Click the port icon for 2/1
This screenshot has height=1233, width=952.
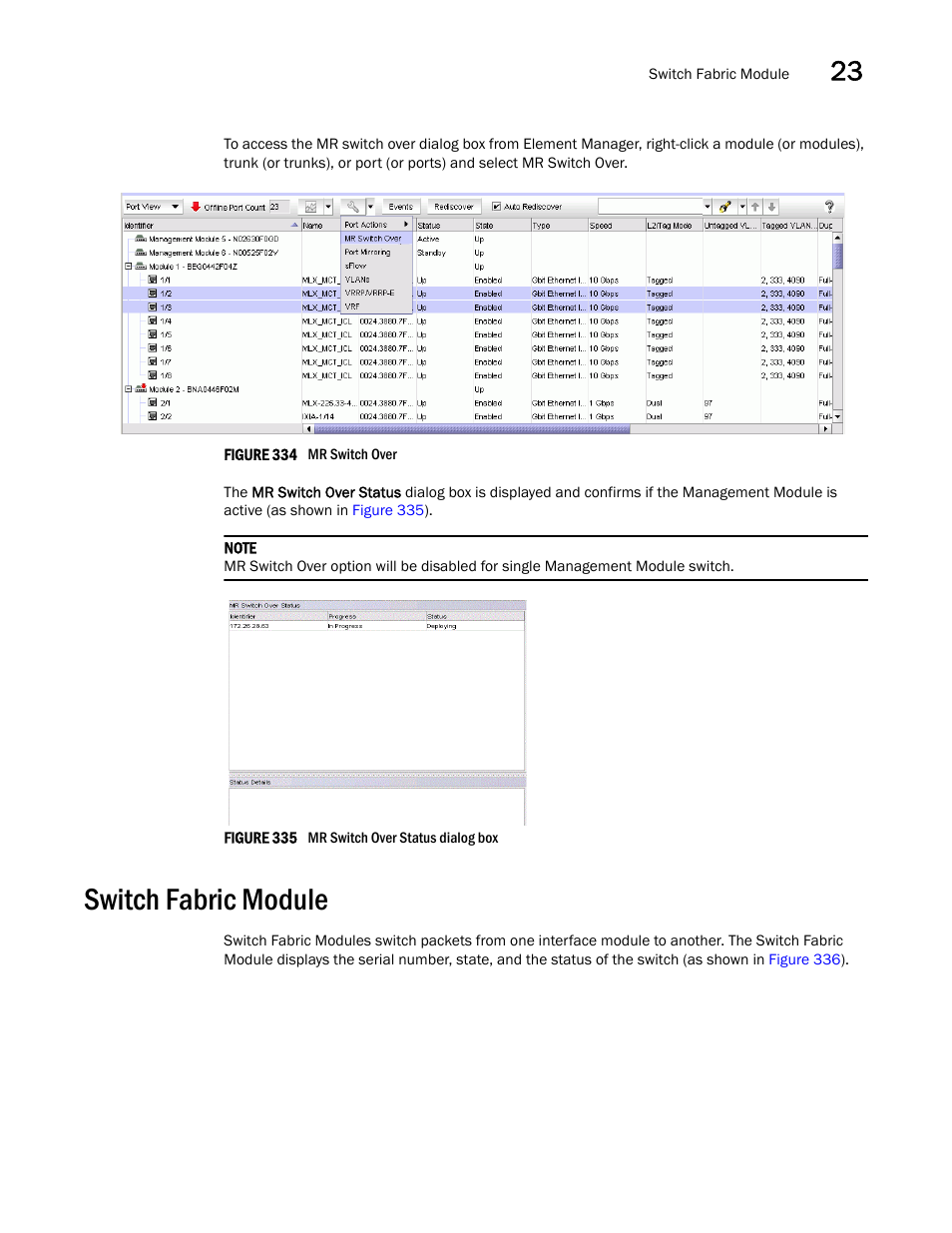[x=153, y=402]
